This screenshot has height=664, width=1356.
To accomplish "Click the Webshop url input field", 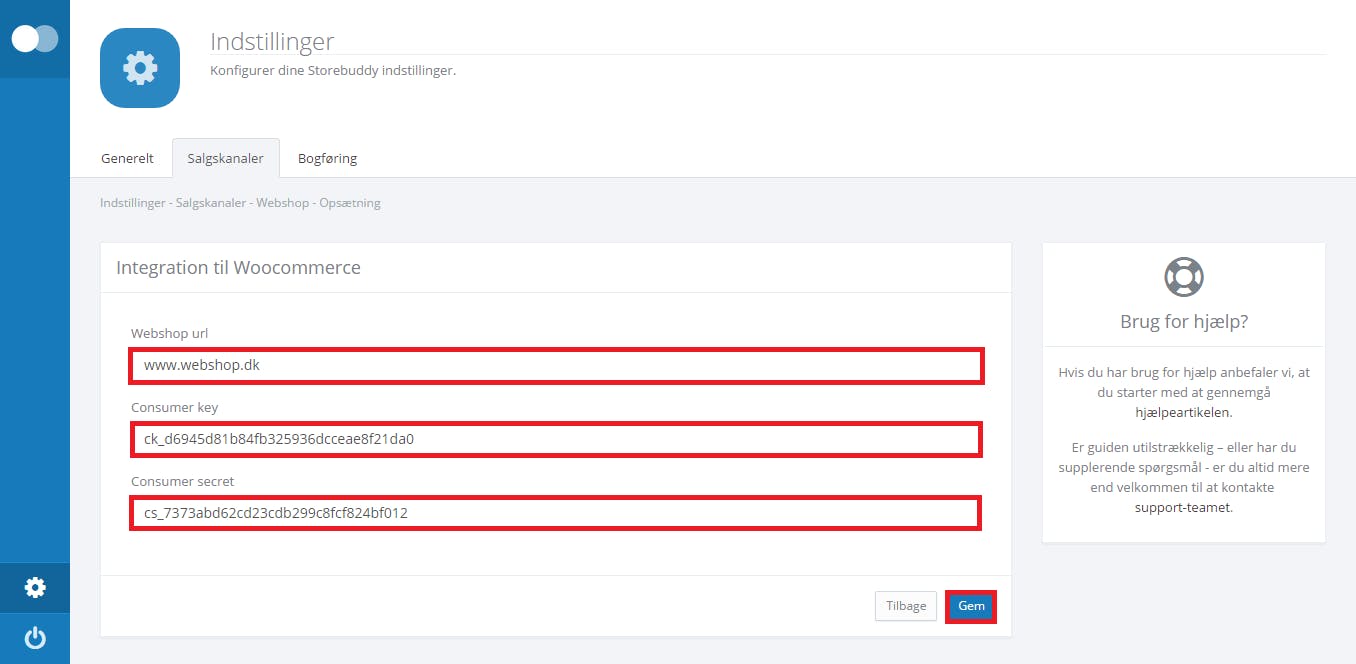I will click(556, 366).
